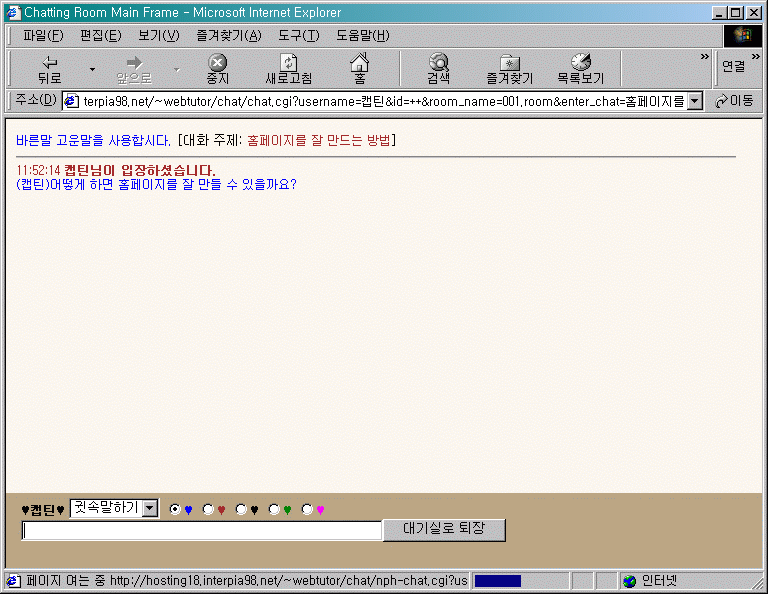Select the green heart radio button

tap(274, 509)
